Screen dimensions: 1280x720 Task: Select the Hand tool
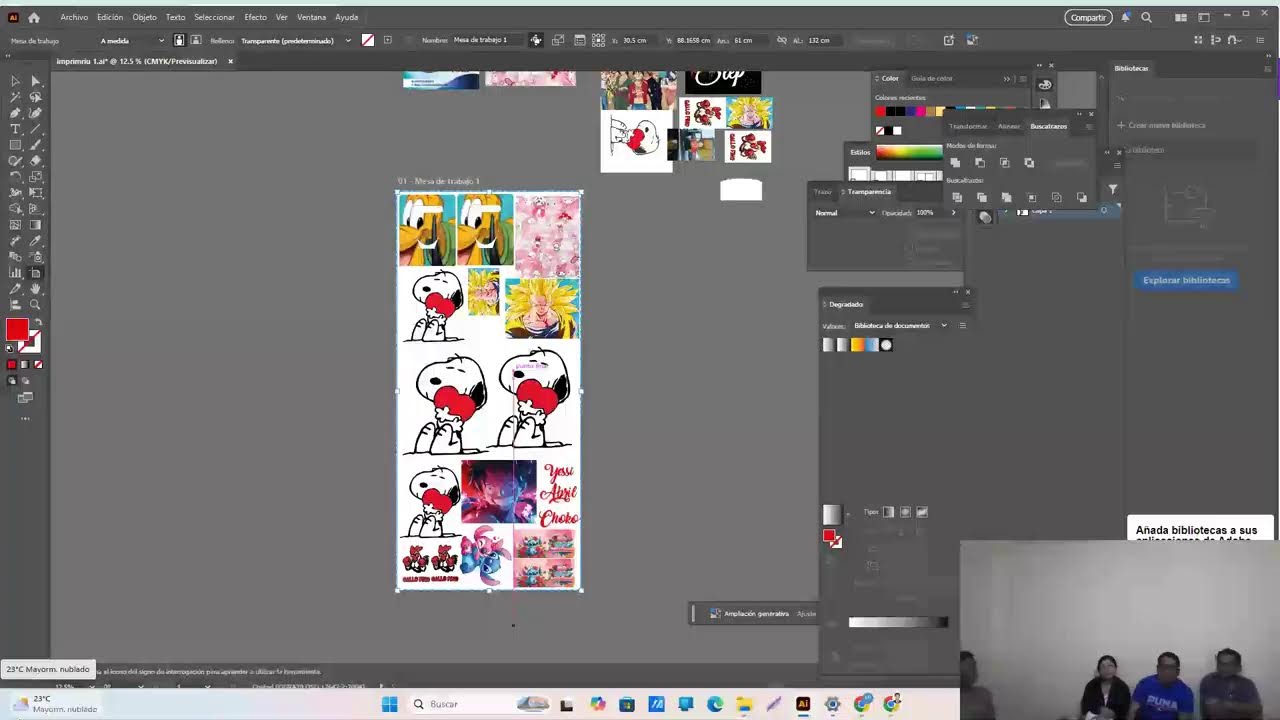click(35, 289)
